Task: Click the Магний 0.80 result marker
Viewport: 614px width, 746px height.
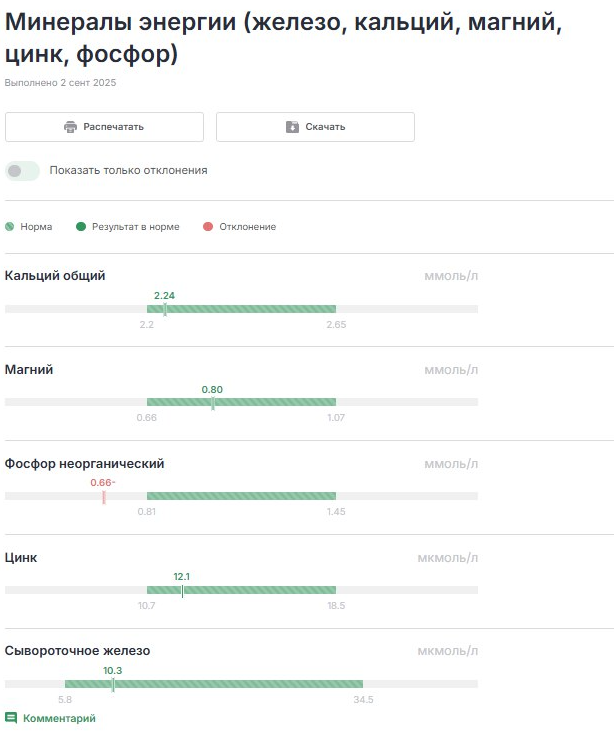Action: 212,402
